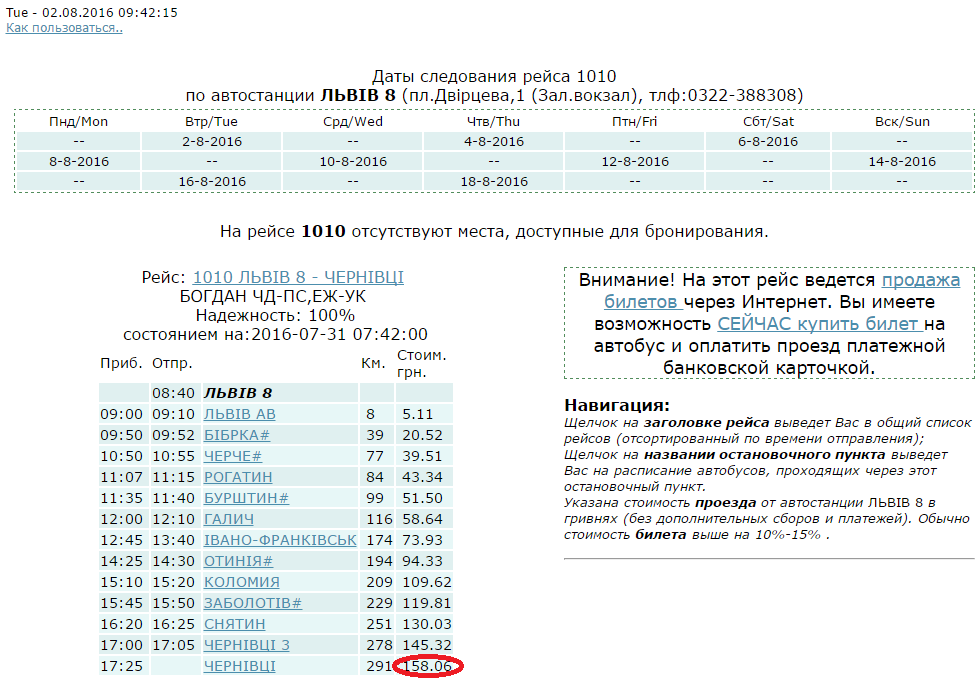Open РОГАТИН stop link
Screen dimensions: 977x689
click(238, 477)
